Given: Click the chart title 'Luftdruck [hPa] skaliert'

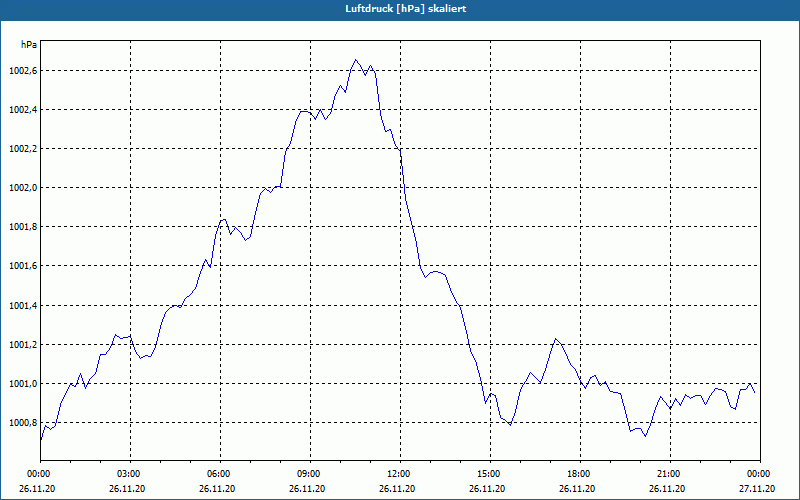Looking at the screenshot, I should [x=406, y=9].
